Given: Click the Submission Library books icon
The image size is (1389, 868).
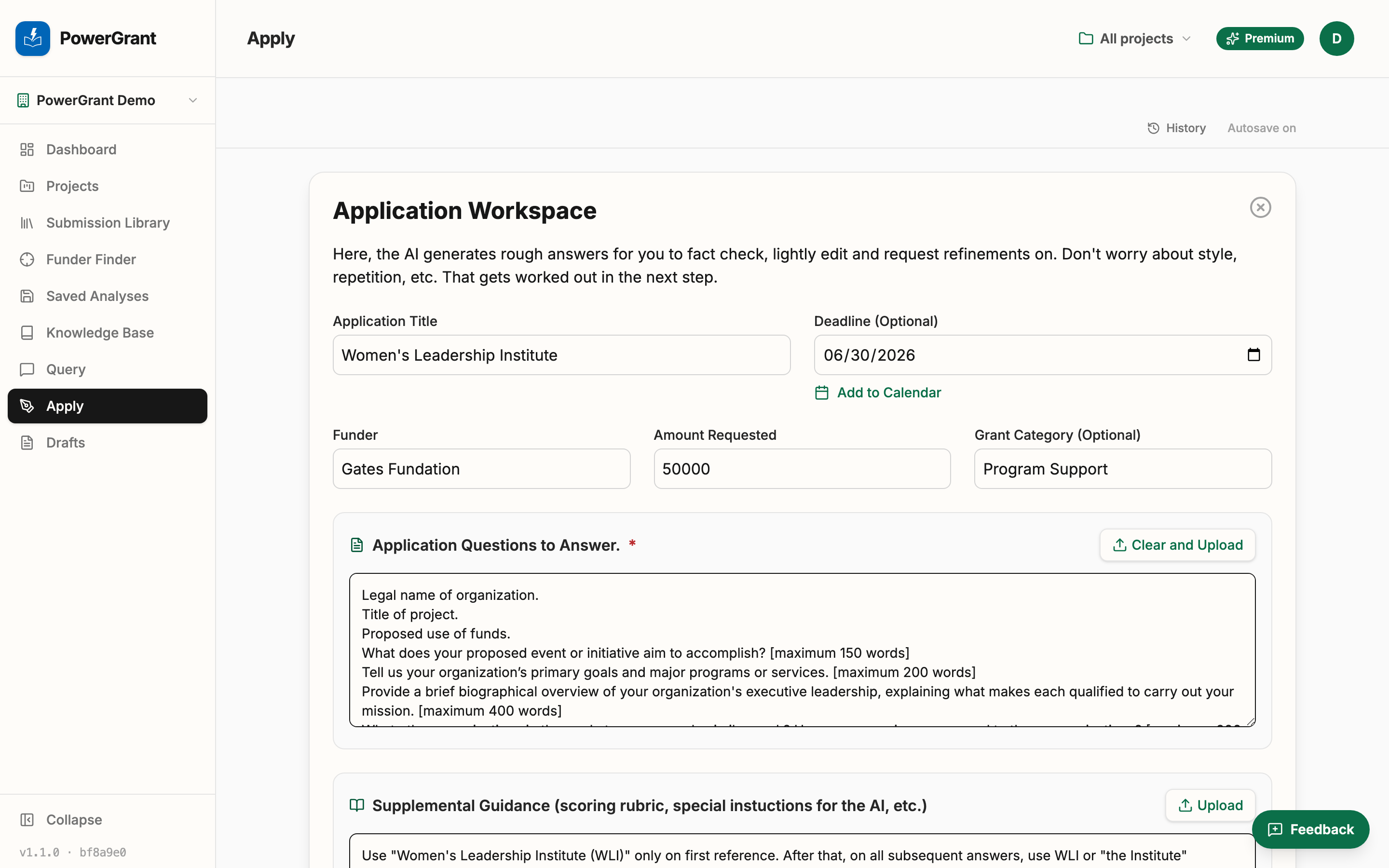Looking at the screenshot, I should tap(27, 223).
